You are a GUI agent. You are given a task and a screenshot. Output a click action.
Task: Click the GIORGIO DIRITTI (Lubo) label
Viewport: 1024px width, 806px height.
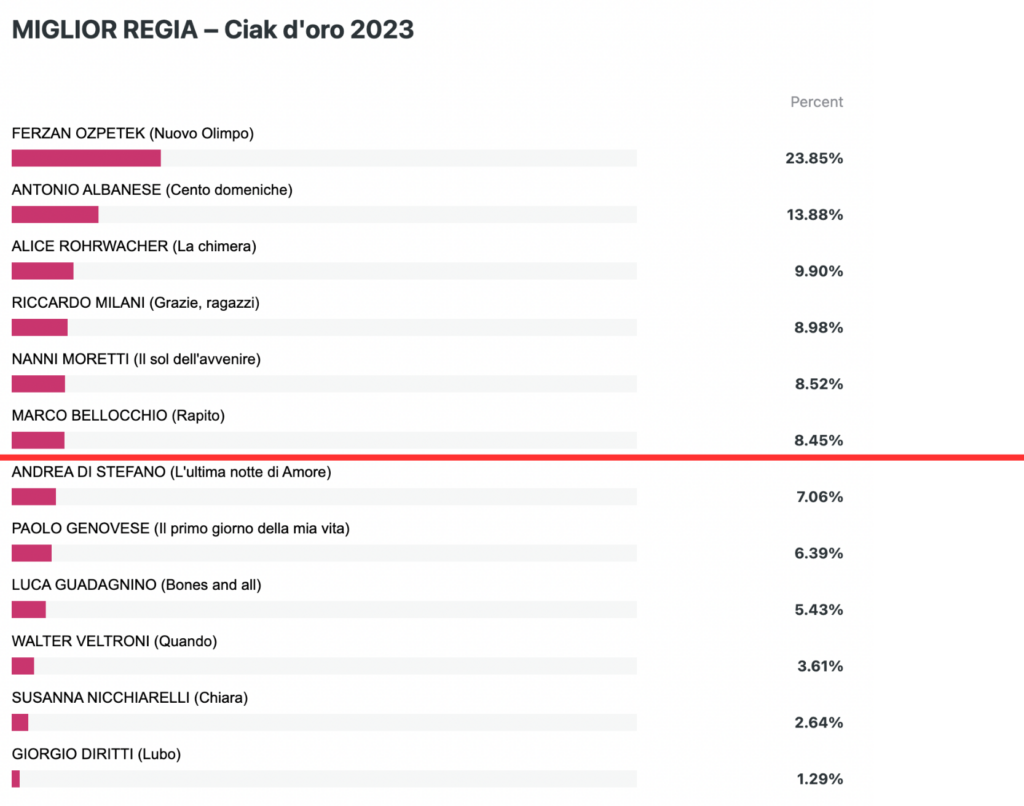click(x=97, y=754)
